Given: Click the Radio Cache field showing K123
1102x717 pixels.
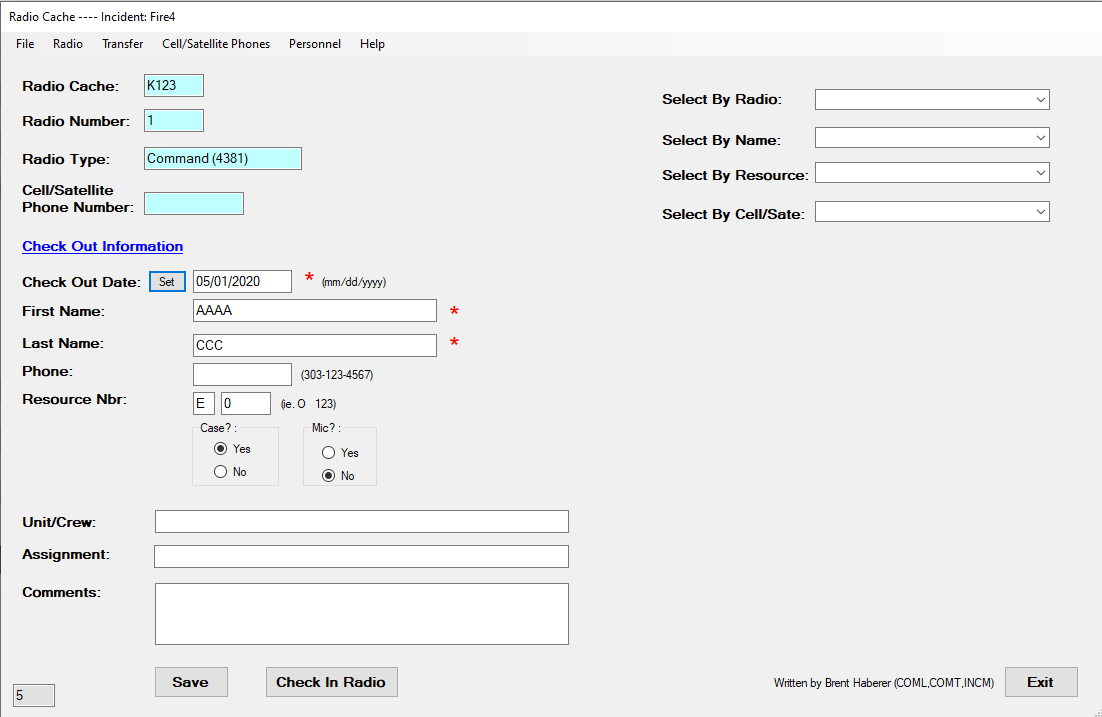Looking at the screenshot, I should tap(174, 86).
